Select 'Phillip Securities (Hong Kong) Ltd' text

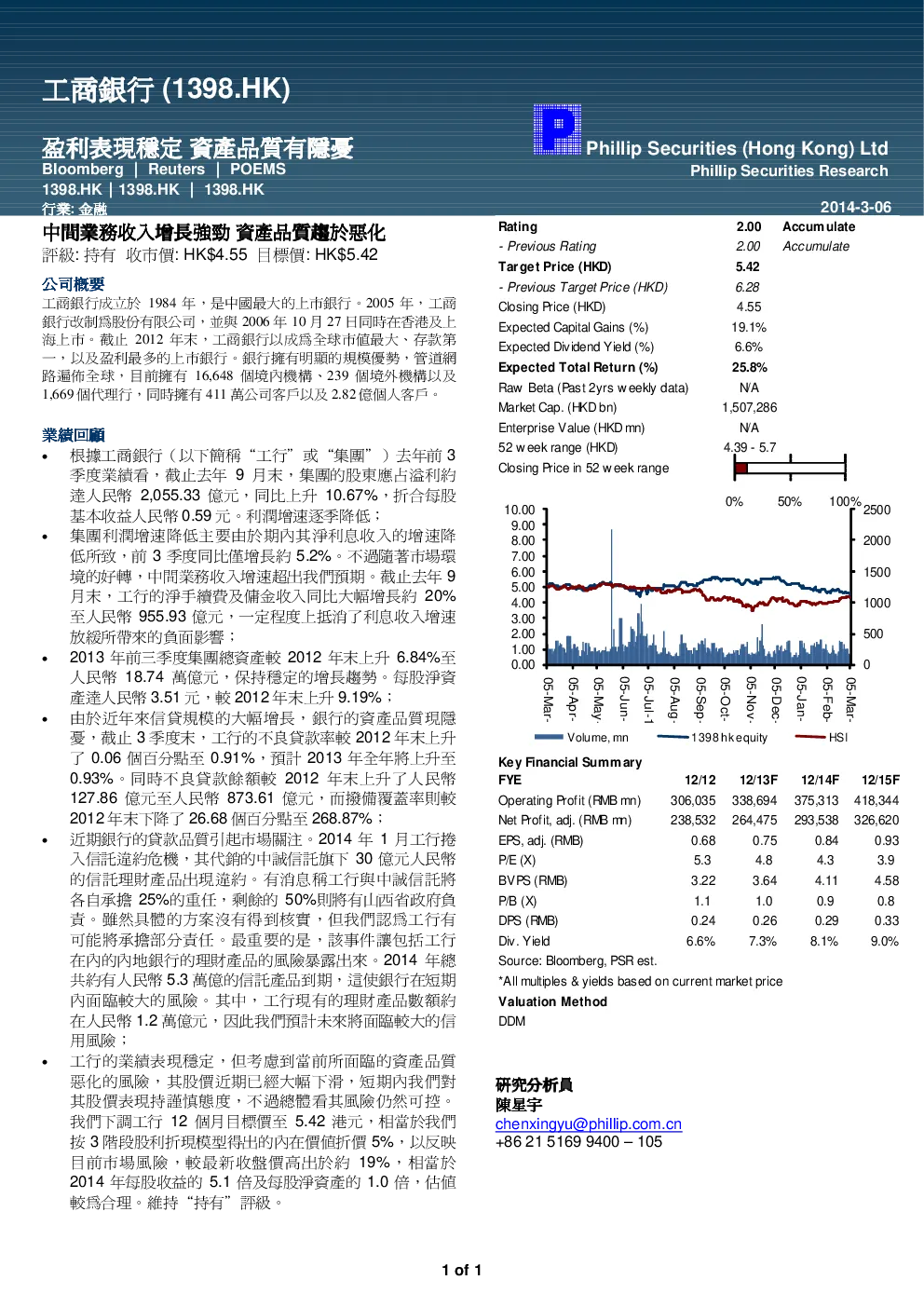[737, 148]
